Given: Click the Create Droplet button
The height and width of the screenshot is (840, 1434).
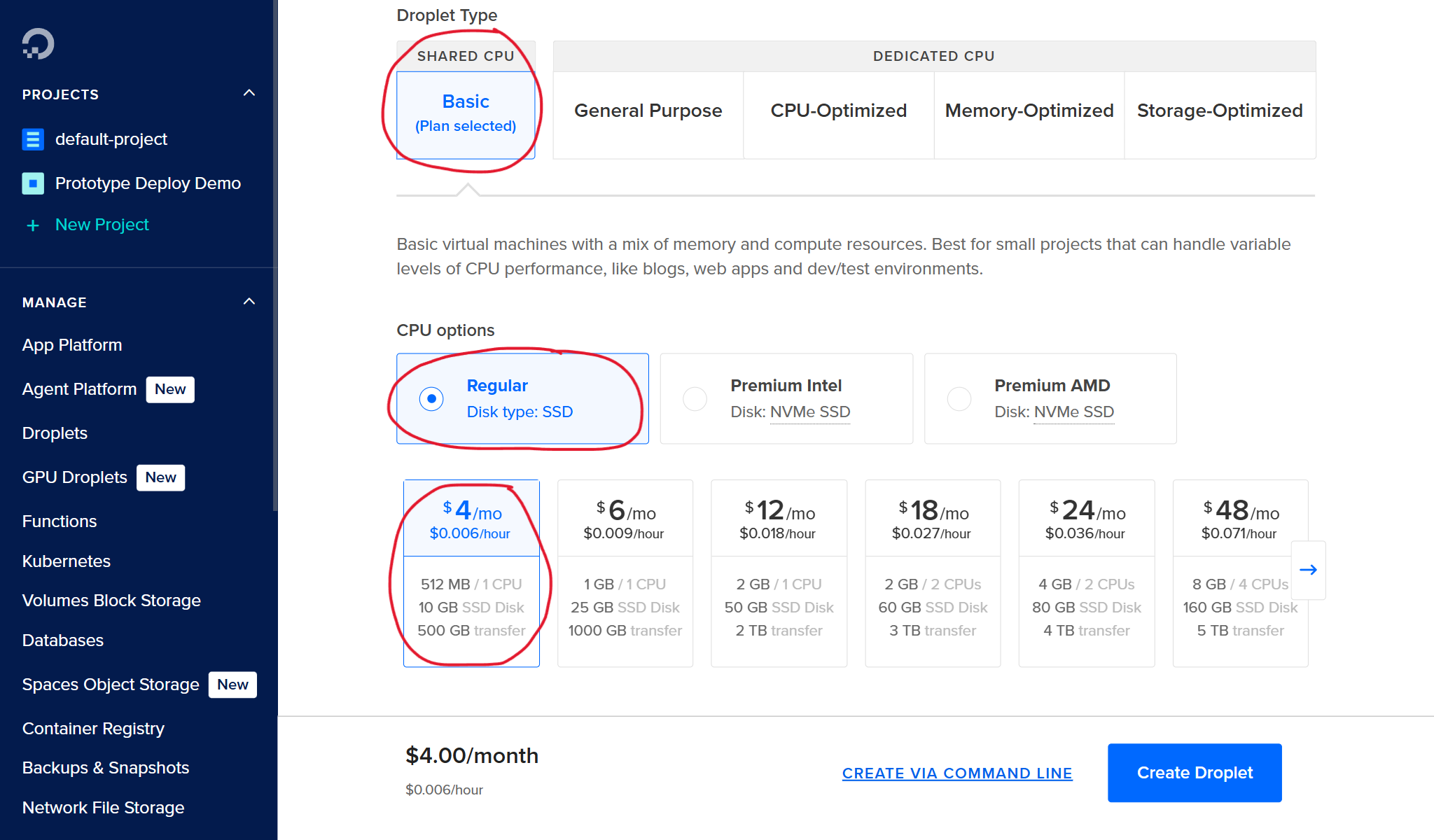Looking at the screenshot, I should pos(1194,773).
